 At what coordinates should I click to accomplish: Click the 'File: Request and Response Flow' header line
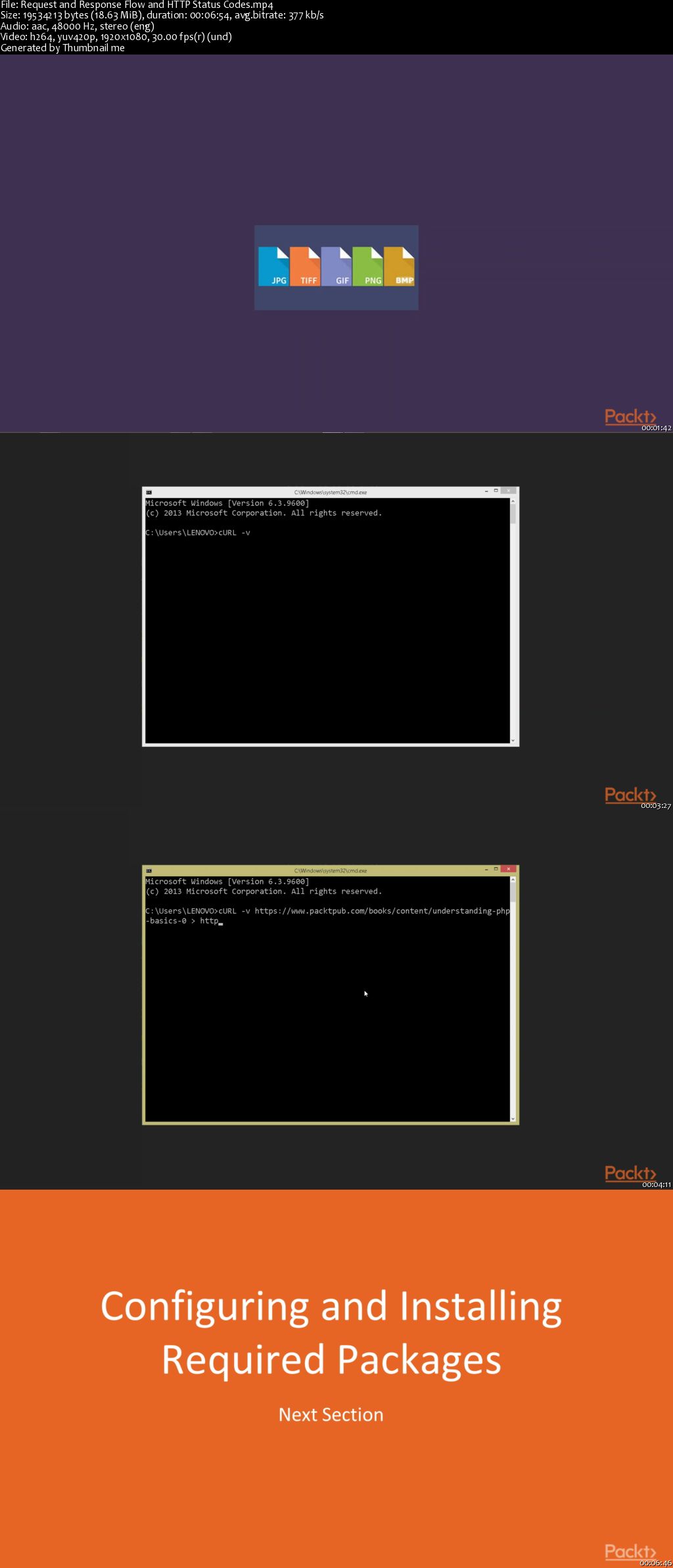coord(137,5)
